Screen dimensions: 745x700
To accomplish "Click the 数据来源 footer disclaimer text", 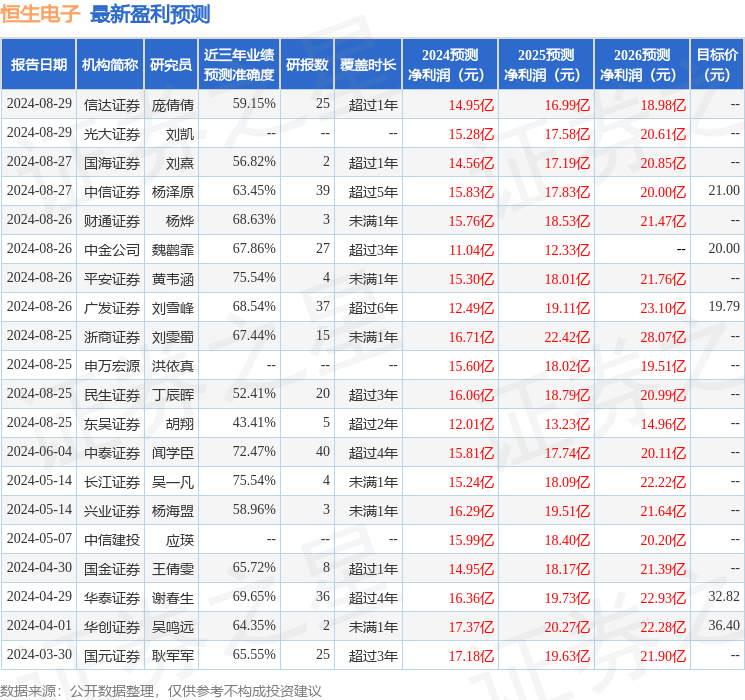I will 161,691.
